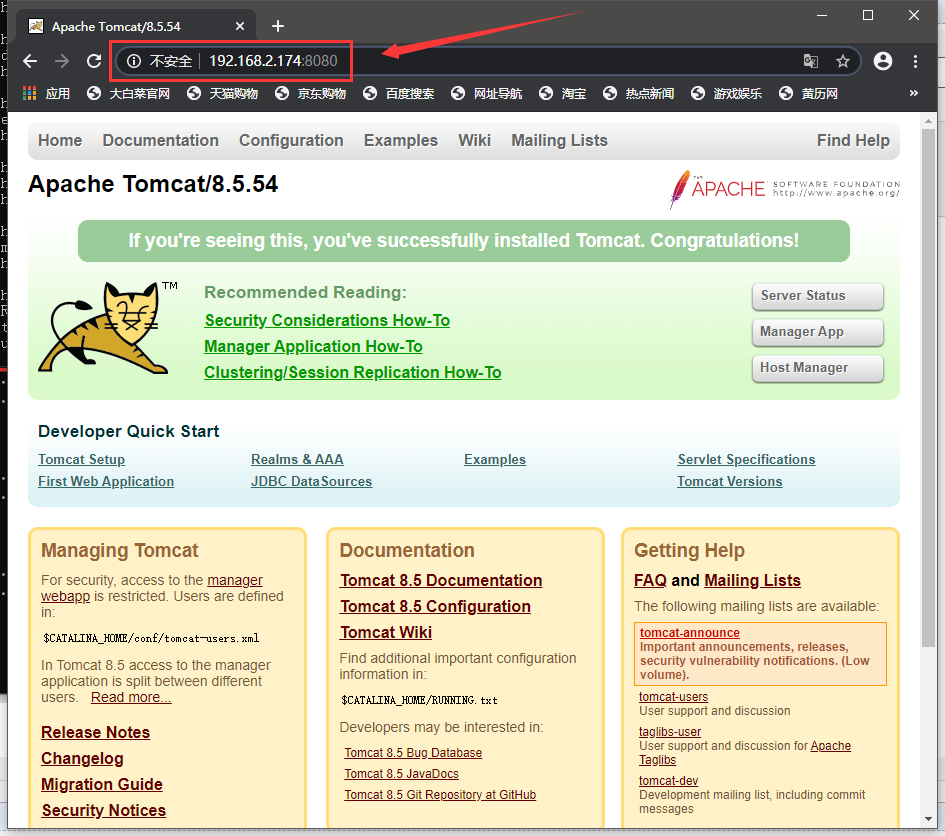Open Tomcat 8.5 Documentation link
Viewport: 945px width, 836px height.
pos(441,580)
